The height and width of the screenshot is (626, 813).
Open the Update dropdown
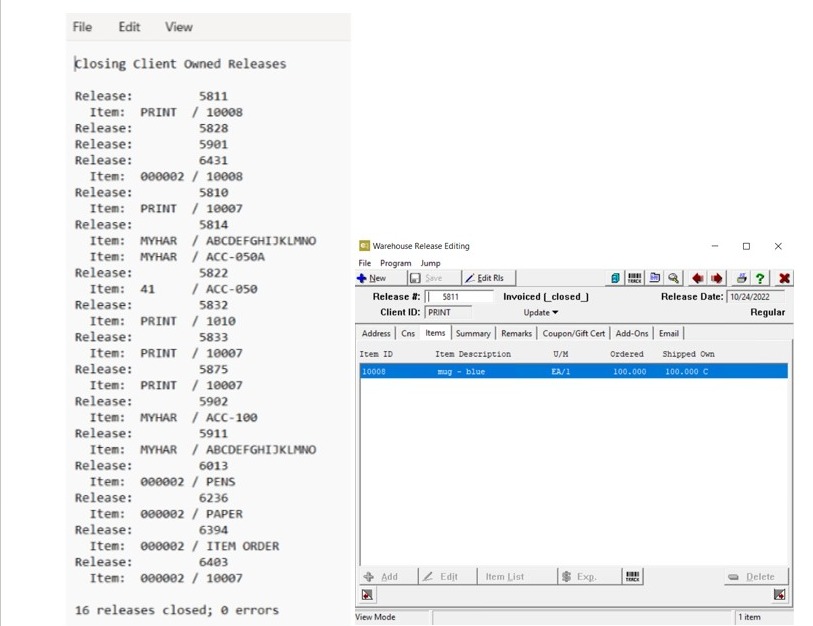point(540,312)
